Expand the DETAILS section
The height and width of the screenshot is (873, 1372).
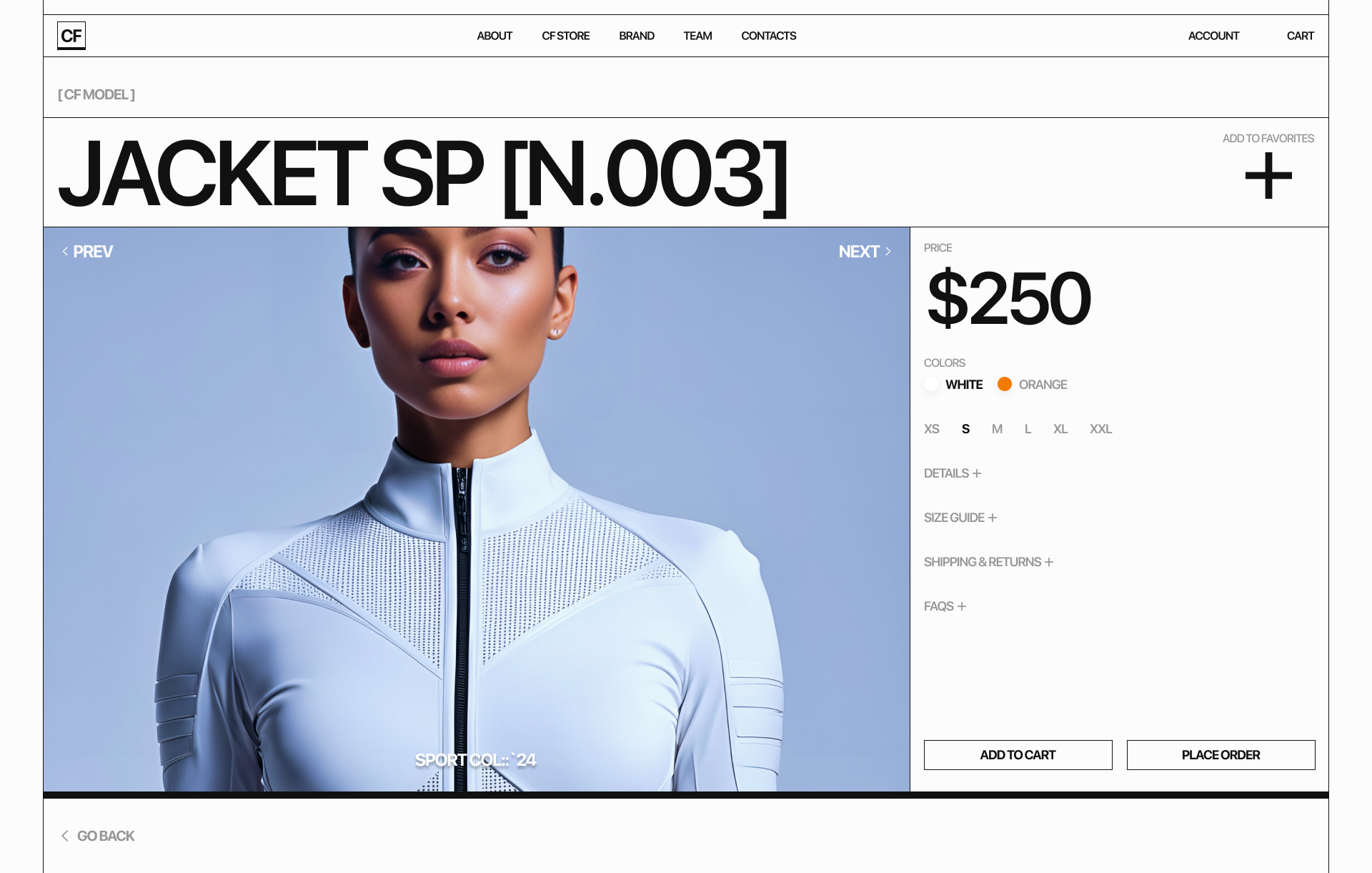click(953, 473)
